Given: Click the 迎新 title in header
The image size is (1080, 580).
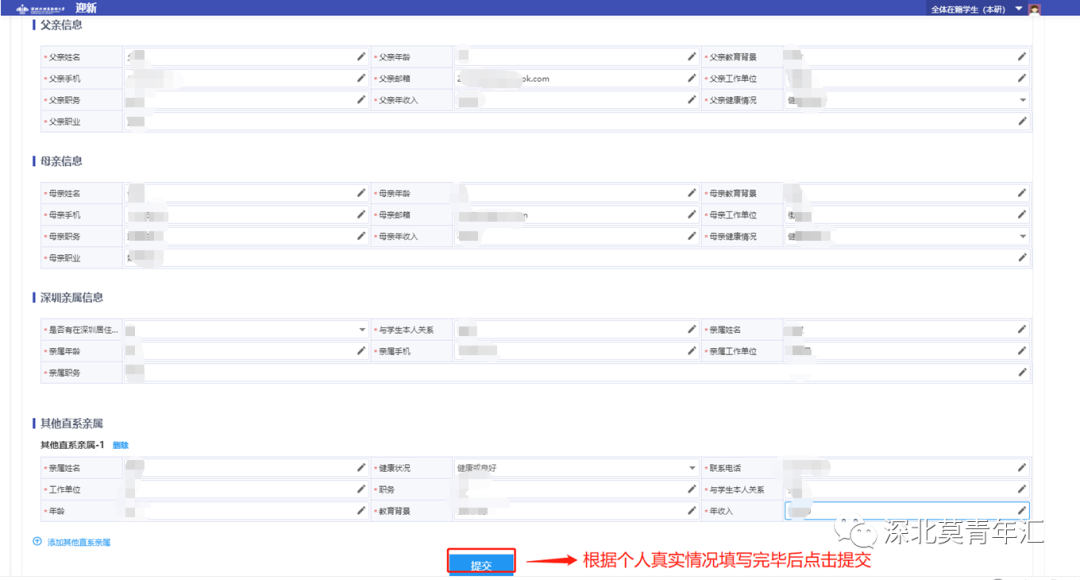Looking at the screenshot, I should pyautogui.click(x=89, y=9).
